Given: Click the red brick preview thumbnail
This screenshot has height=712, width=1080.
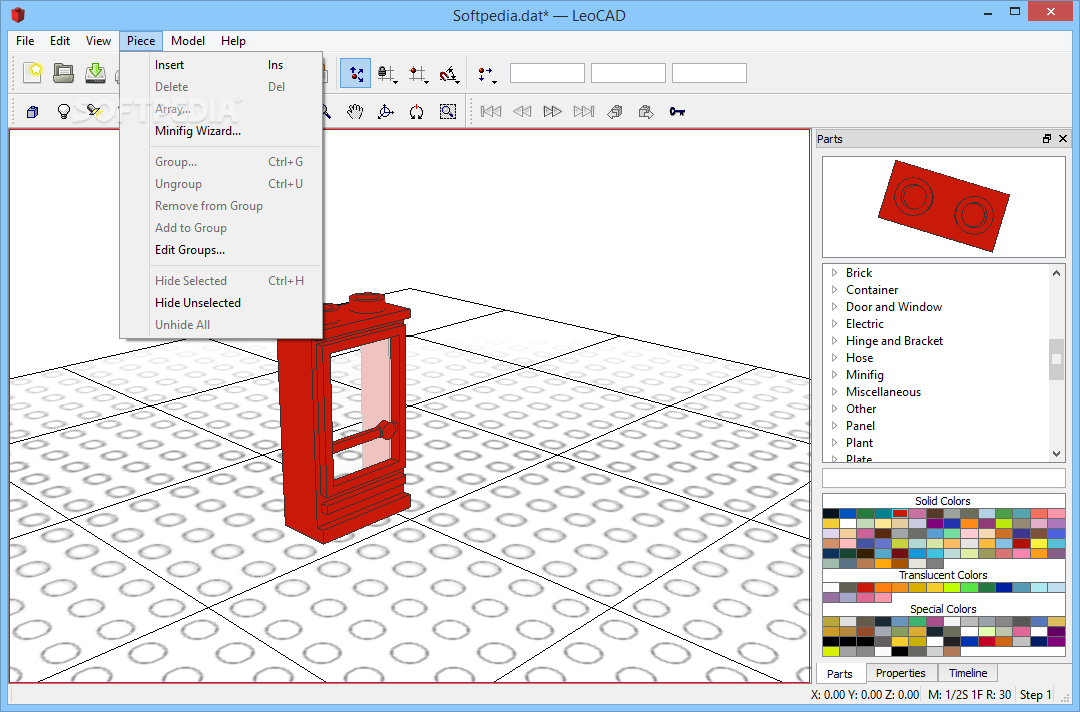Looking at the screenshot, I should [944, 207].
